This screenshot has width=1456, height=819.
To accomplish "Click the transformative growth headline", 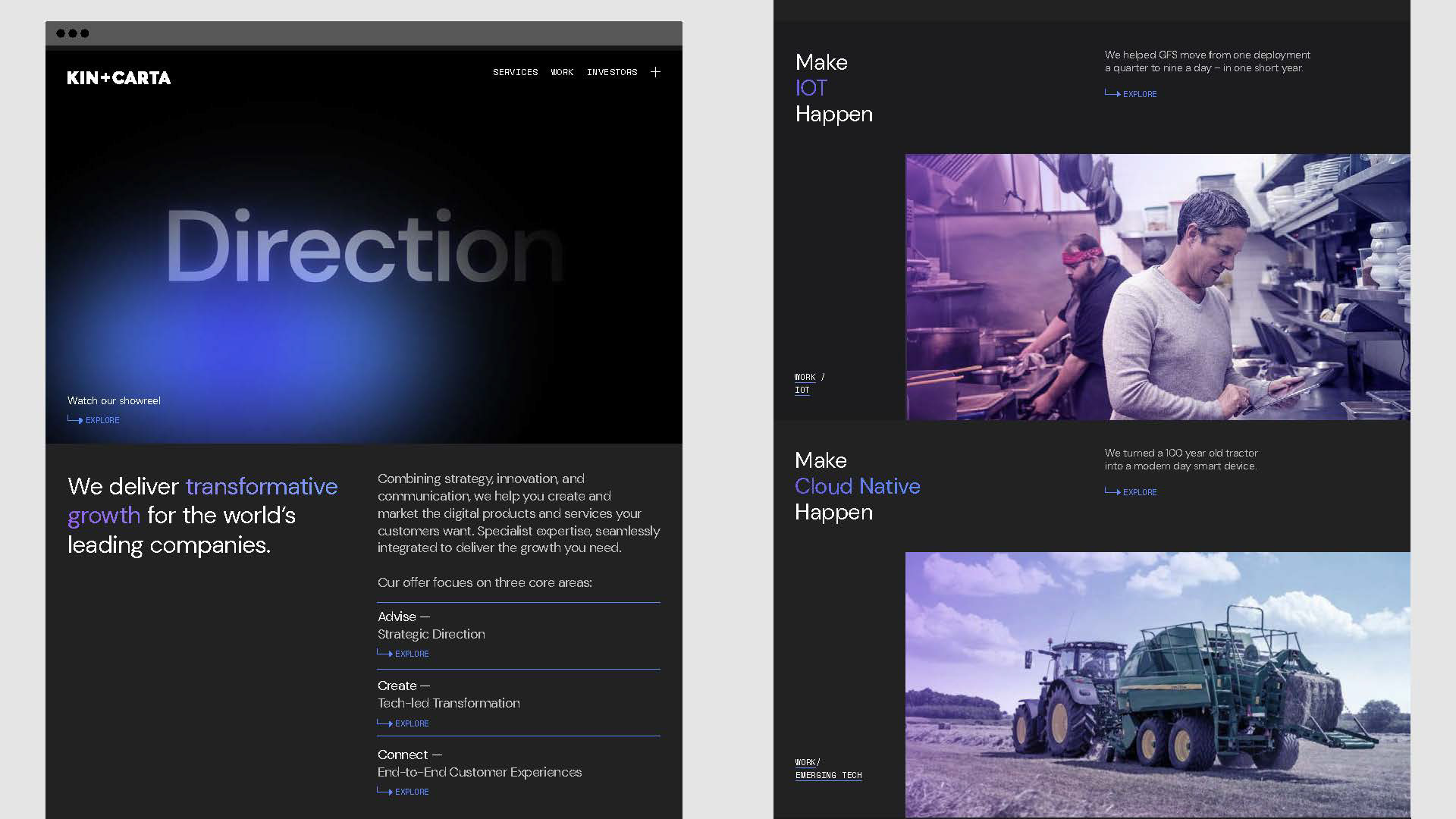I will coord(202,516).
